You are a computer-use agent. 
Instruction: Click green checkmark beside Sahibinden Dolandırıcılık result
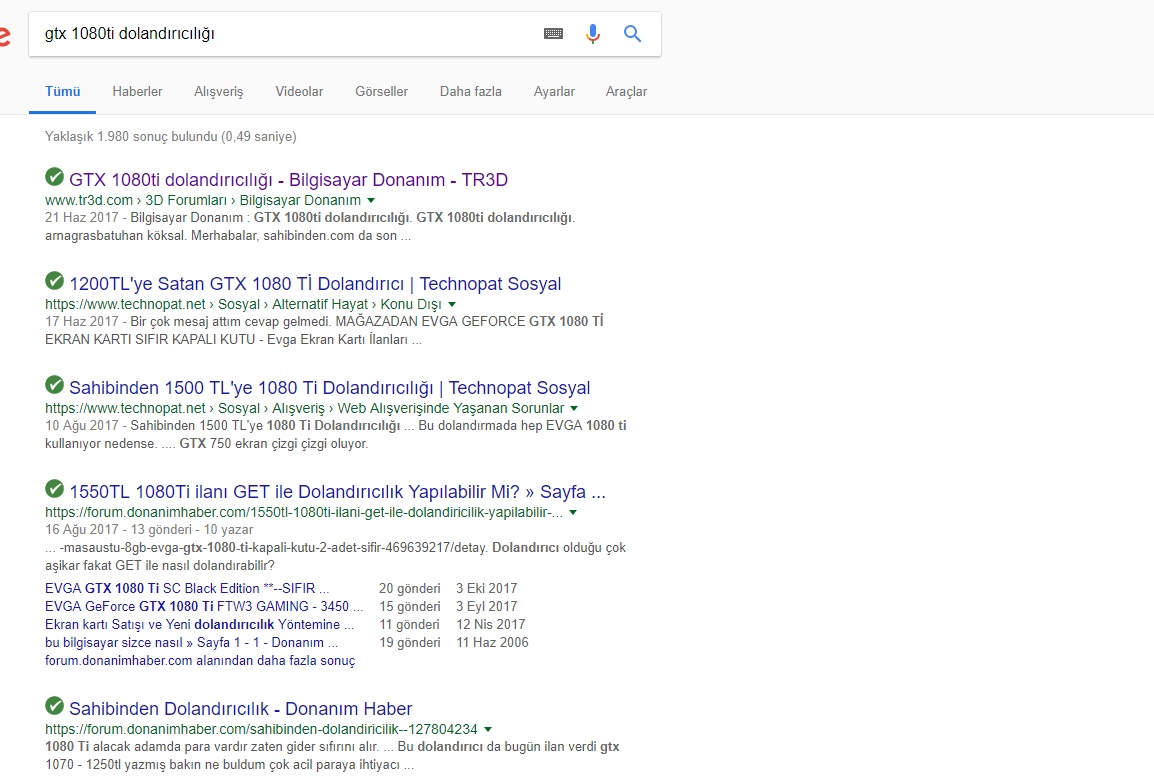(54, 705)
